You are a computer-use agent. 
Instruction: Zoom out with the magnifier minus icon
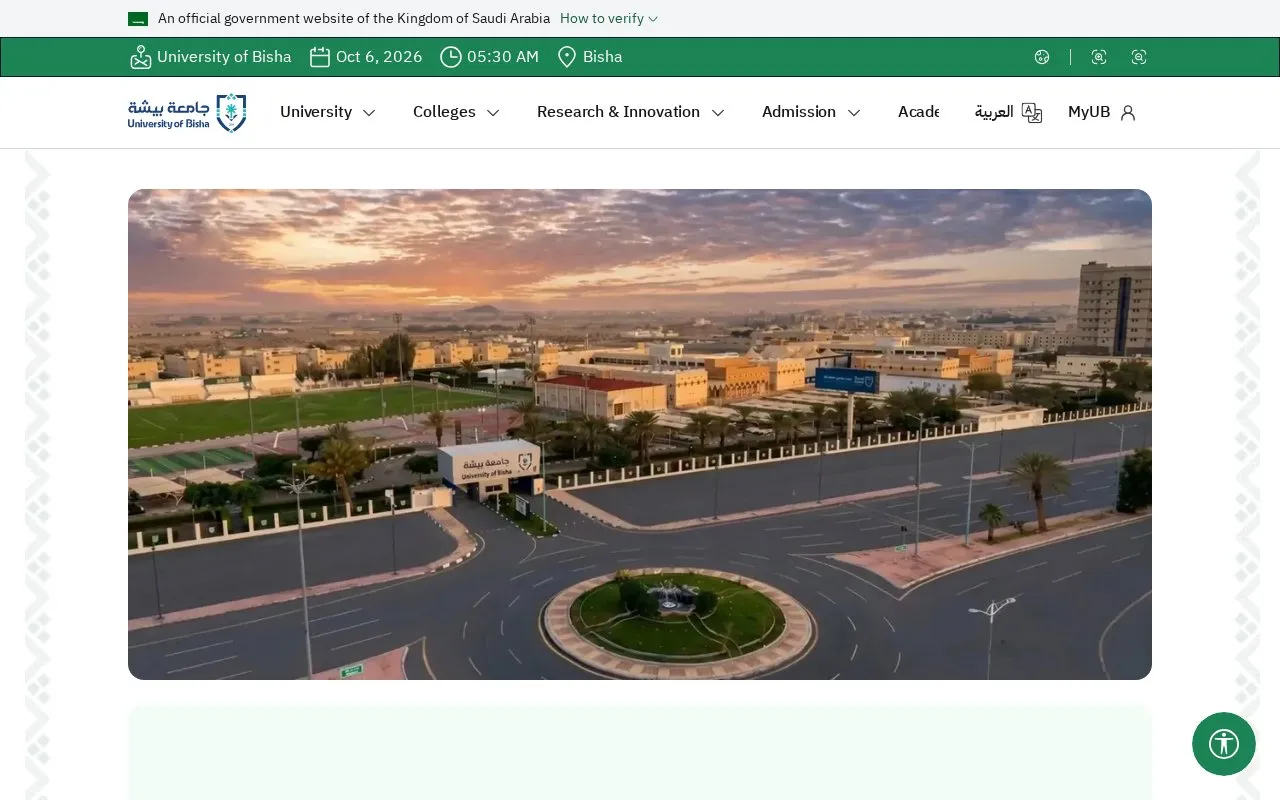tap(1139, 57)
